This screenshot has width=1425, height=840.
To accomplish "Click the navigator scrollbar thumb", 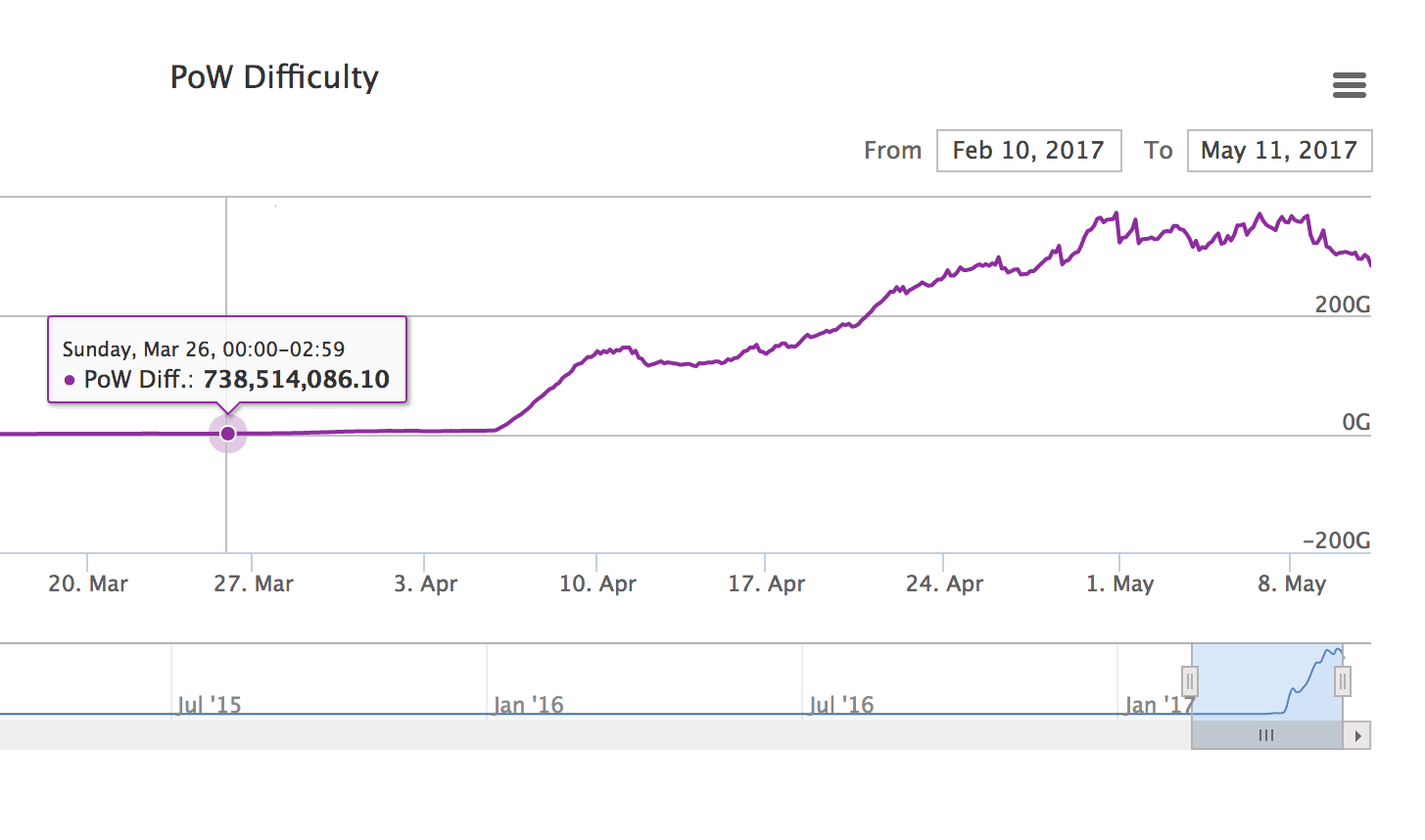I will point(1266,735).
